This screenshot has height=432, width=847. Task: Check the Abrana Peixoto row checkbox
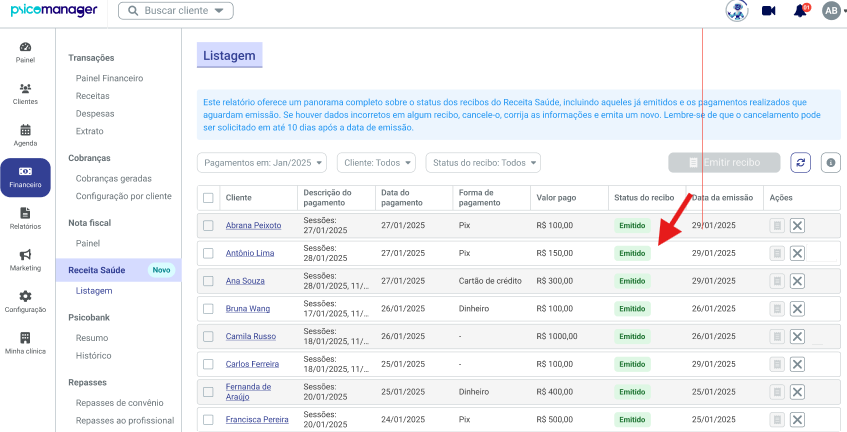tap(208, 225)
